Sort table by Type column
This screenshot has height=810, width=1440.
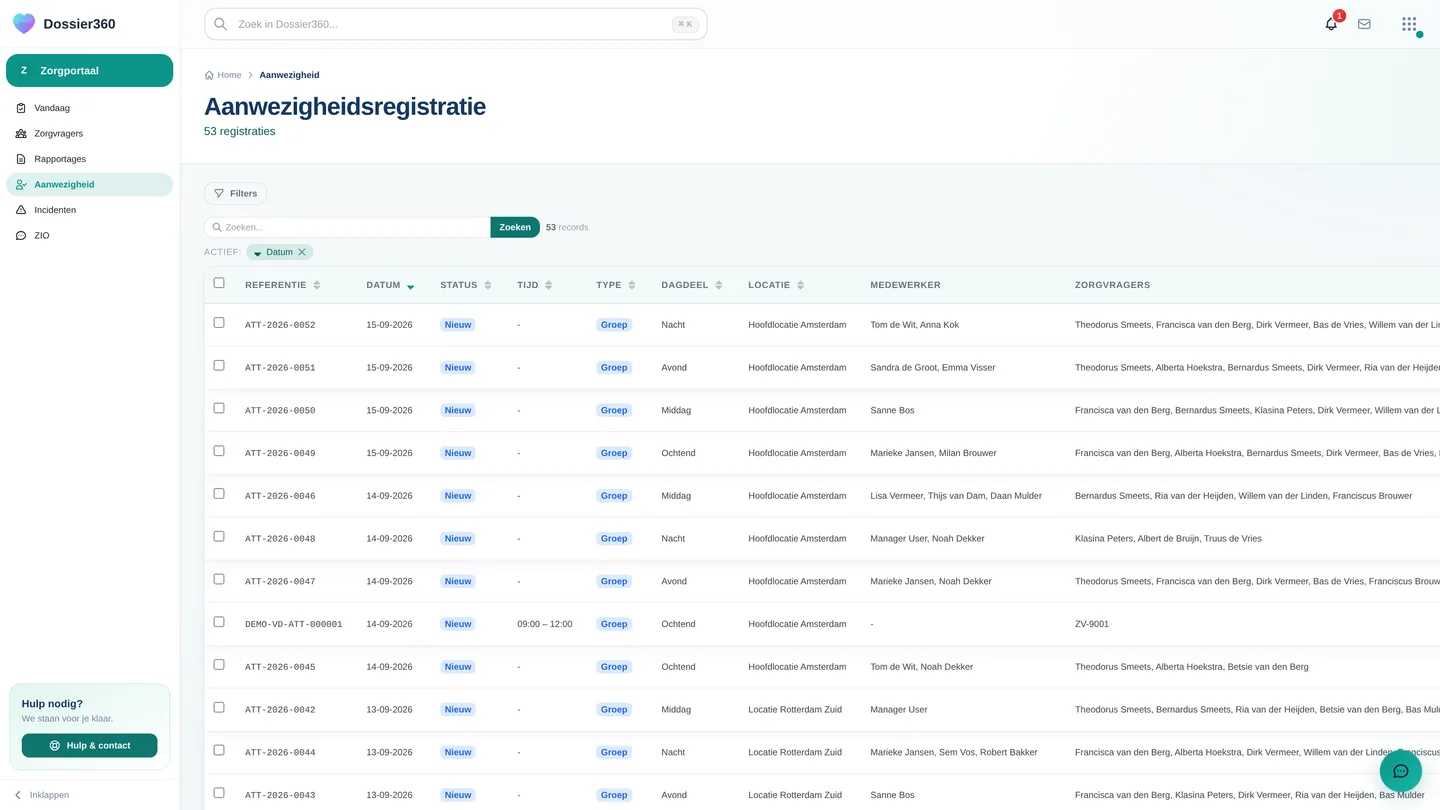615,285
